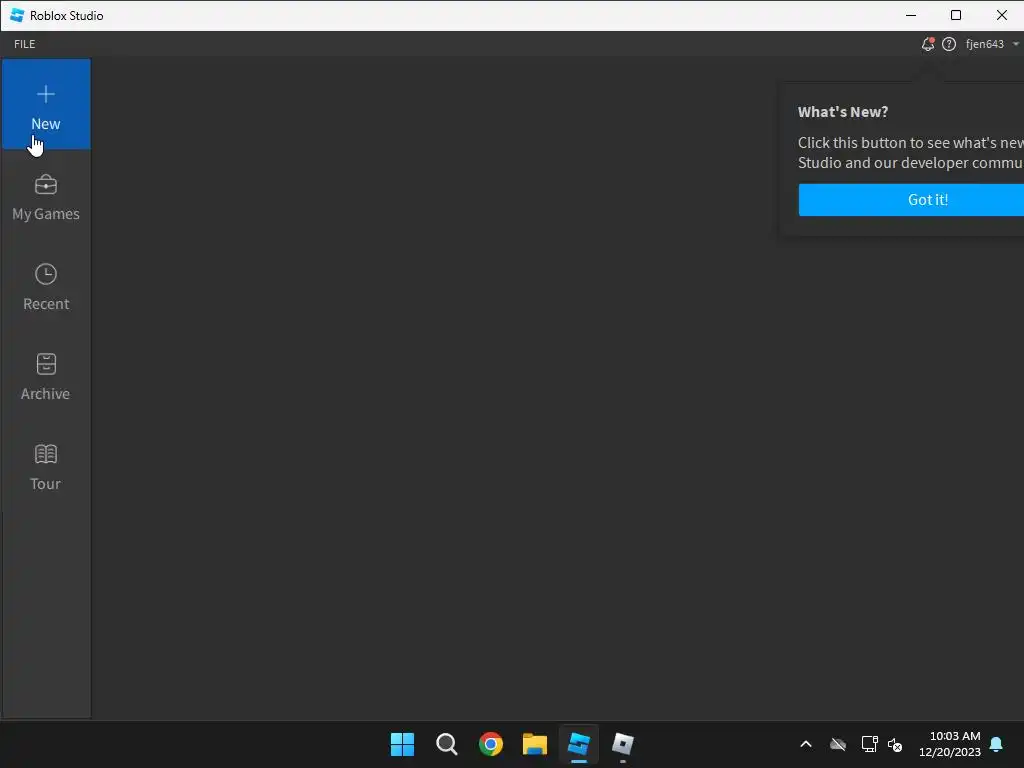This screenshot has height=768, width=1024.
Task: Show hidden system tray icons
Action: pyautogui.click(x=806, y=744)
